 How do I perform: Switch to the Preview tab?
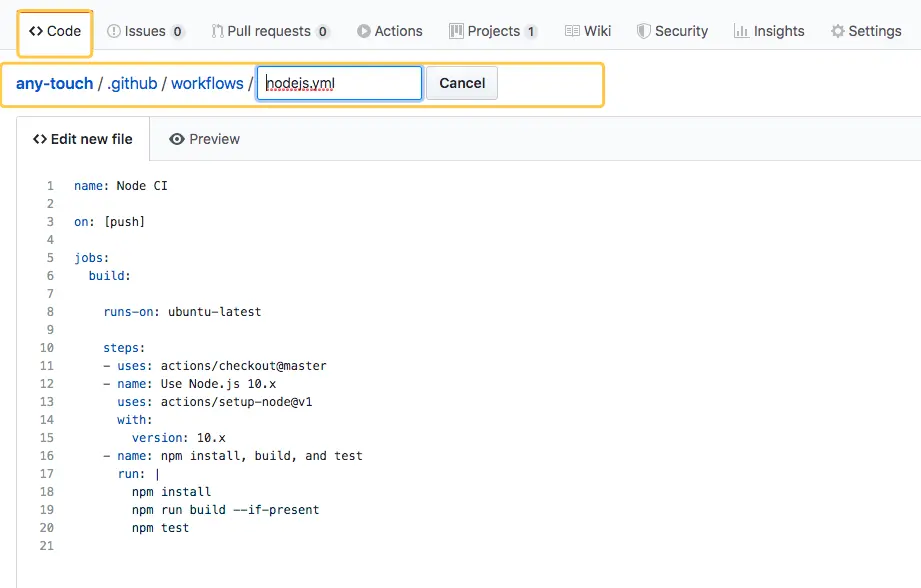coord(205,139)
